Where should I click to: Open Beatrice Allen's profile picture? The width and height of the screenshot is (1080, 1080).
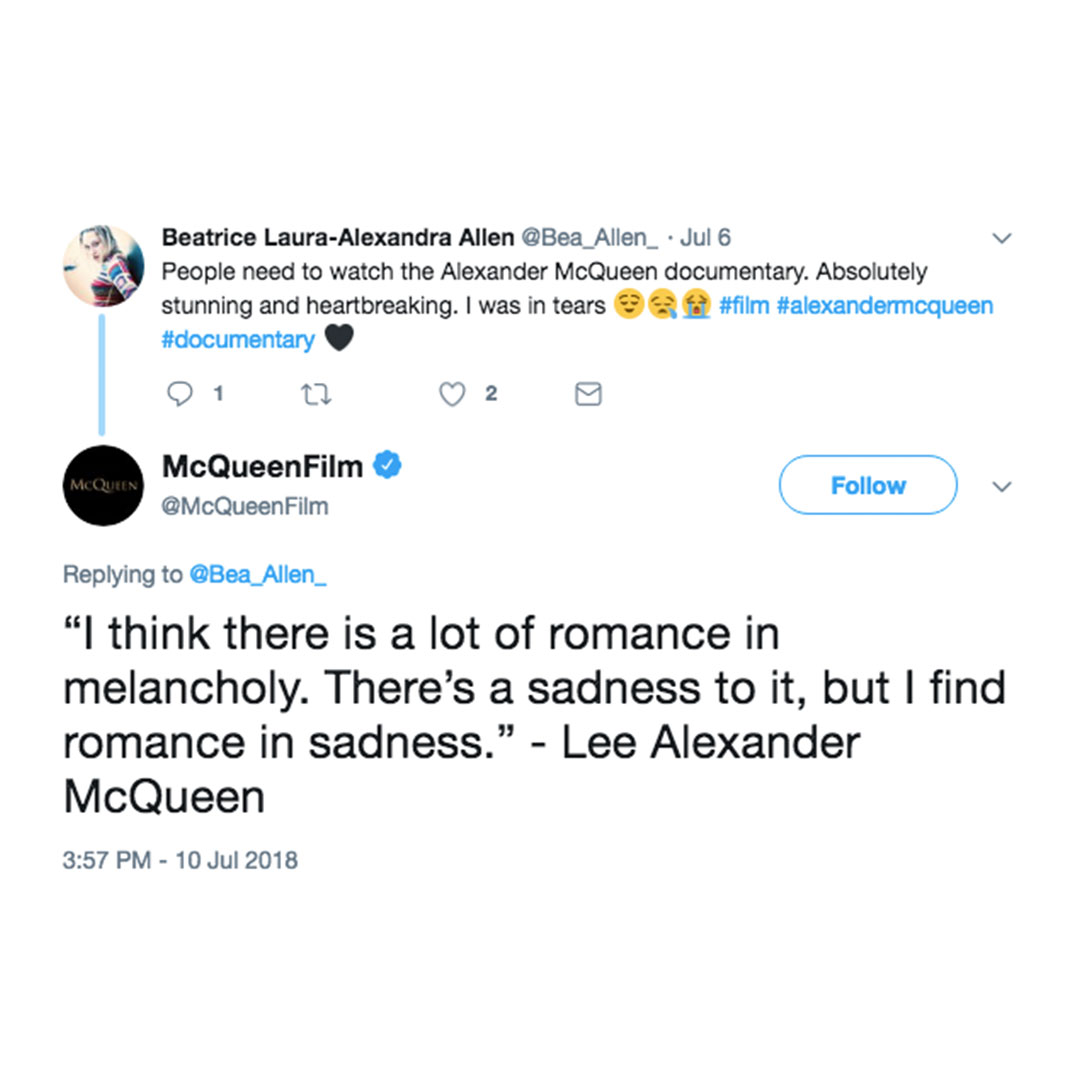[103, 266]
